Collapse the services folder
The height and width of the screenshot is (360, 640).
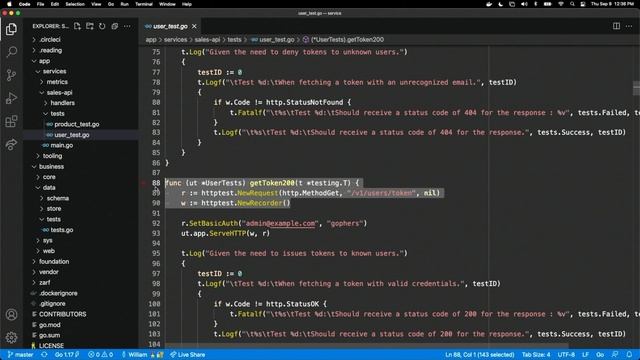pyautogui.click(x=54, y=71)
